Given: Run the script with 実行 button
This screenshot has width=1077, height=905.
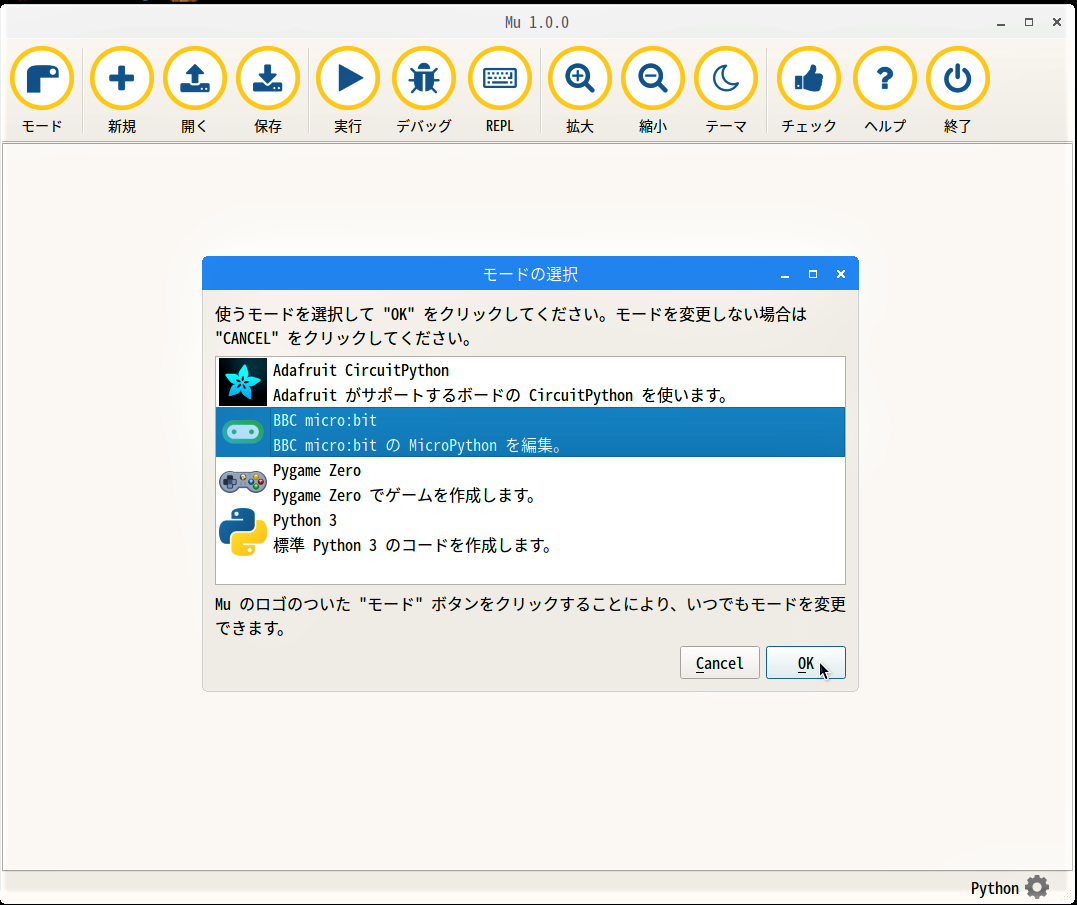Looking at the screenshot, I should click(x=348, y=91).
